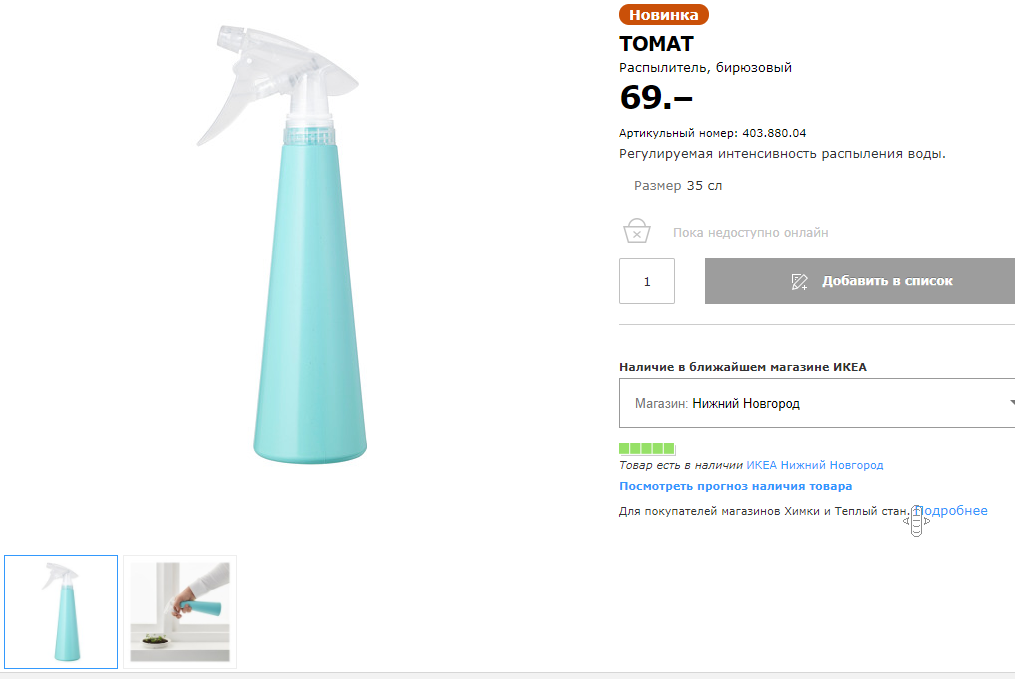
Task: Click the Распылитель, бирюзовый subtitle
Action: [705, 68]
